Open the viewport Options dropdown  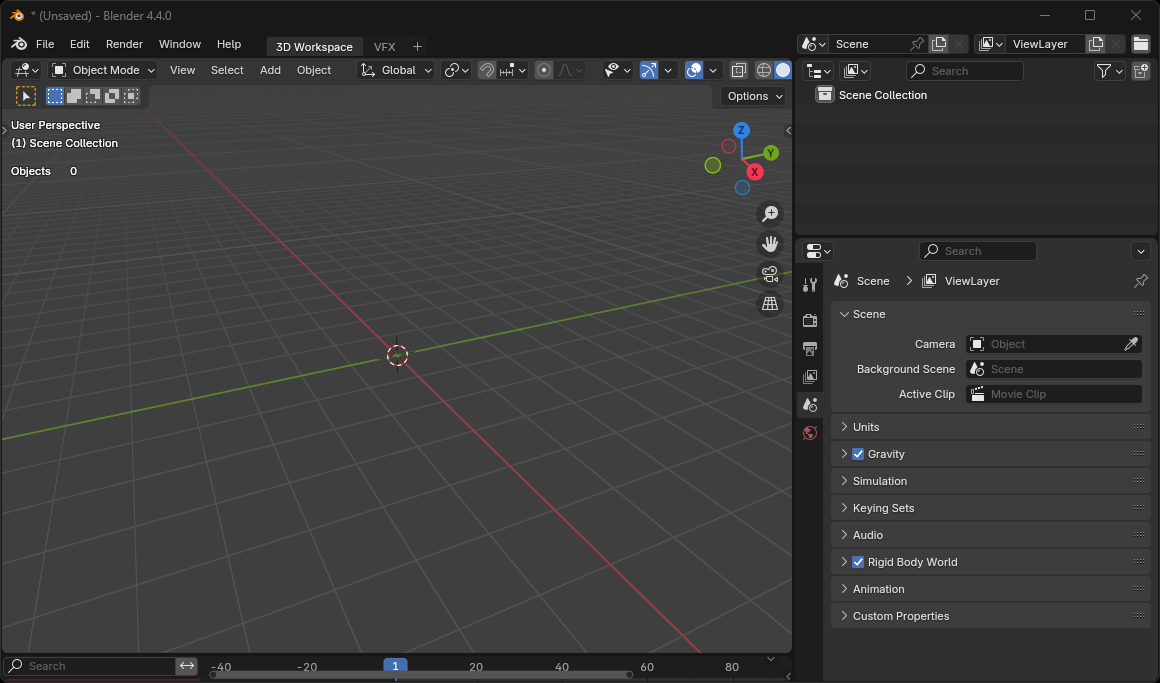pos(754,96)
